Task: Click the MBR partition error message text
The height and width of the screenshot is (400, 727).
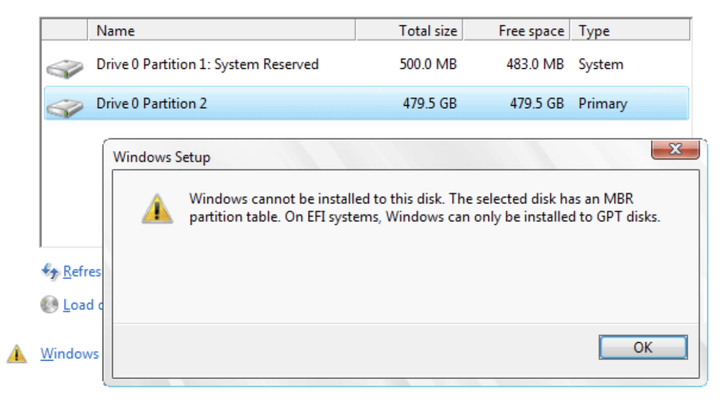Action: click(424, 208)
